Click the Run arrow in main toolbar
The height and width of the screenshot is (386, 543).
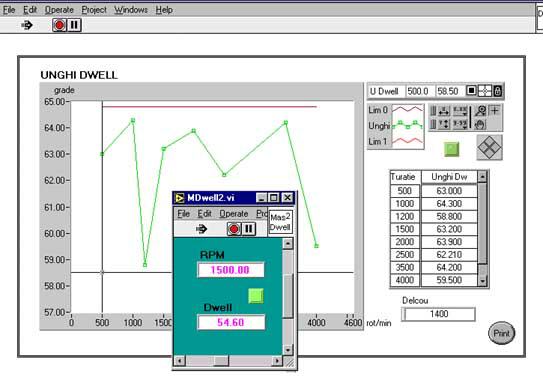(27, 25)
